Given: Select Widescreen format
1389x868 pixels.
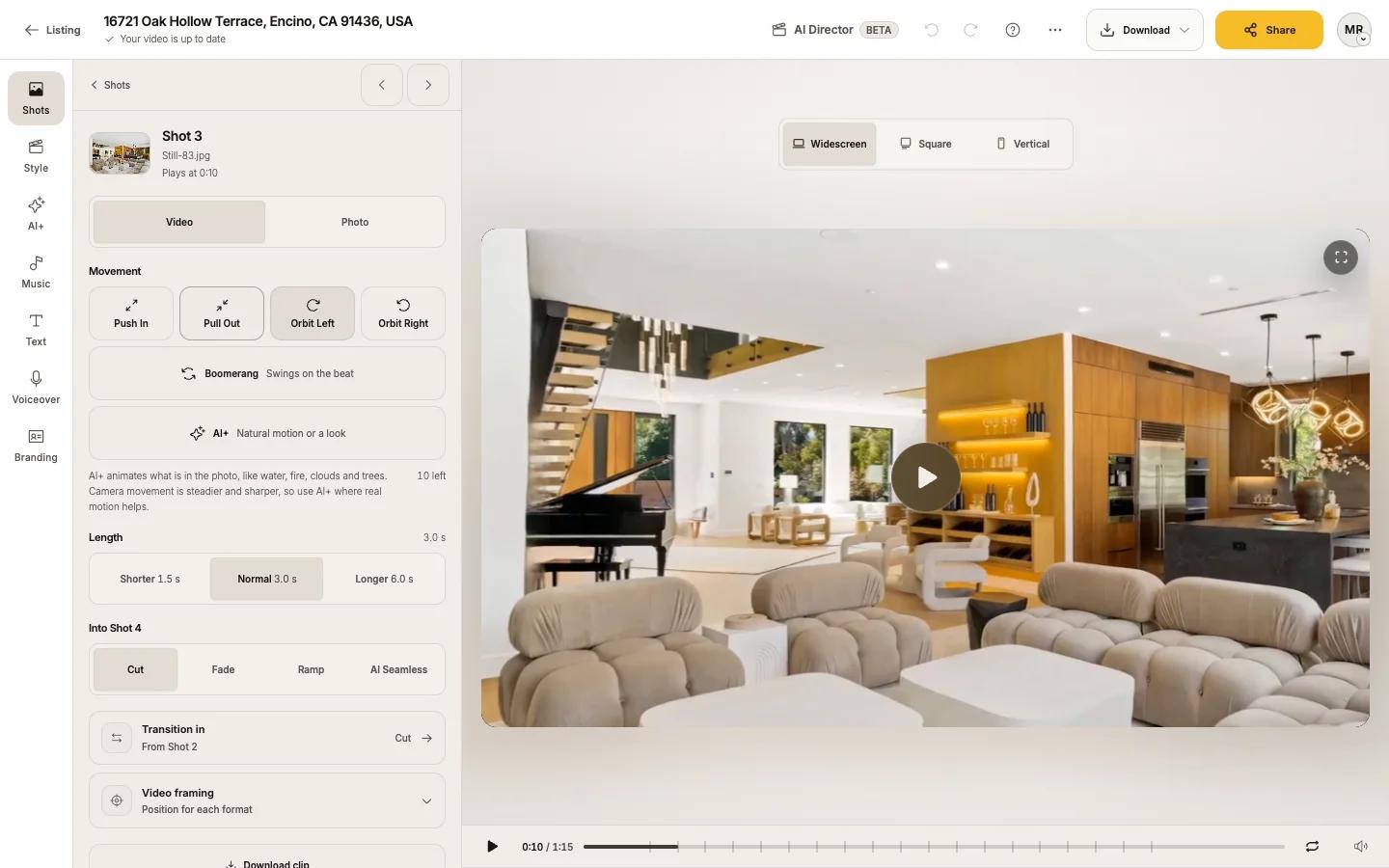Looking at the screenshot, I should [830, 144].
